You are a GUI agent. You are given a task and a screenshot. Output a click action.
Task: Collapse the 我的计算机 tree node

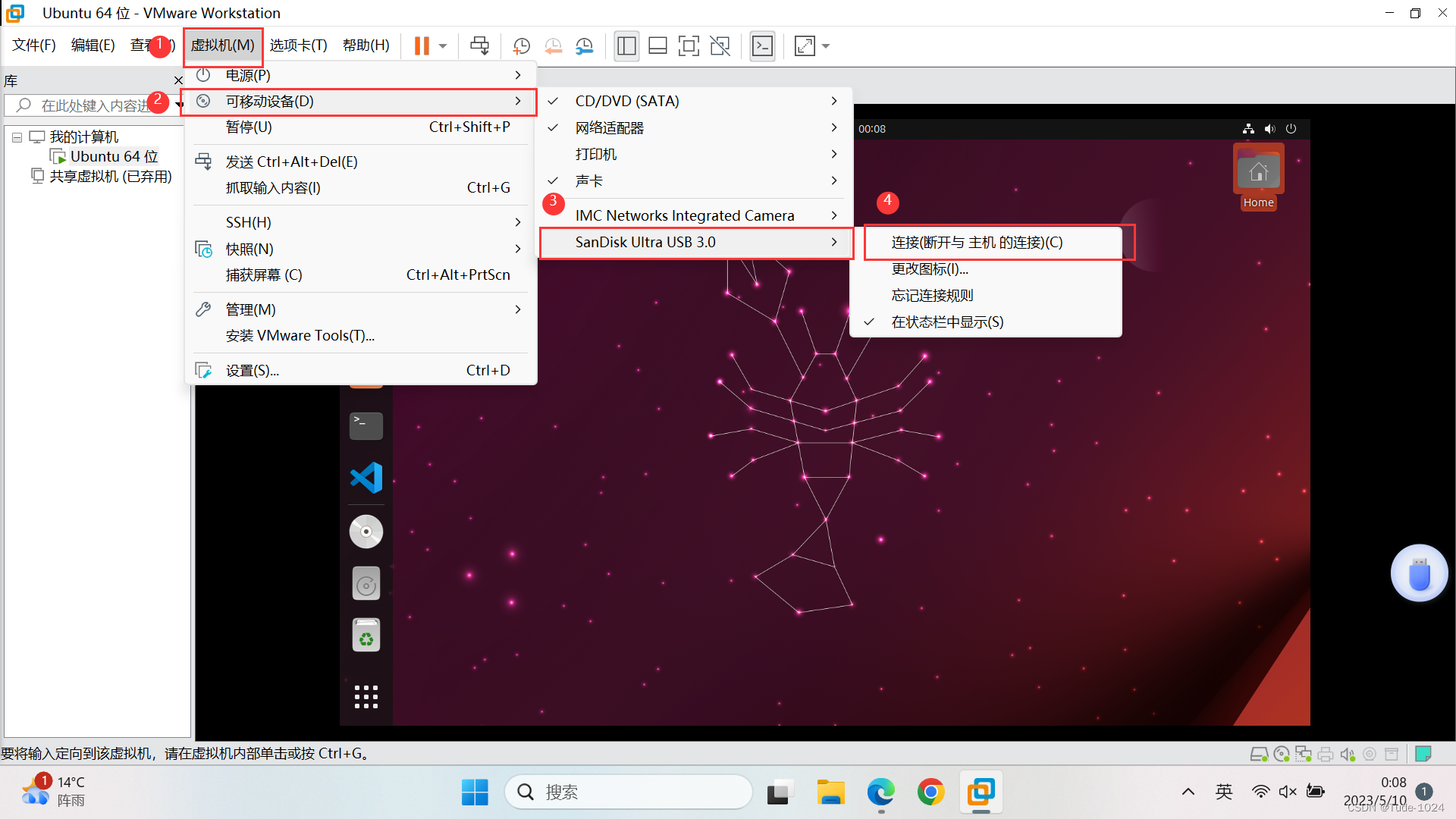(x=17, y=137)
